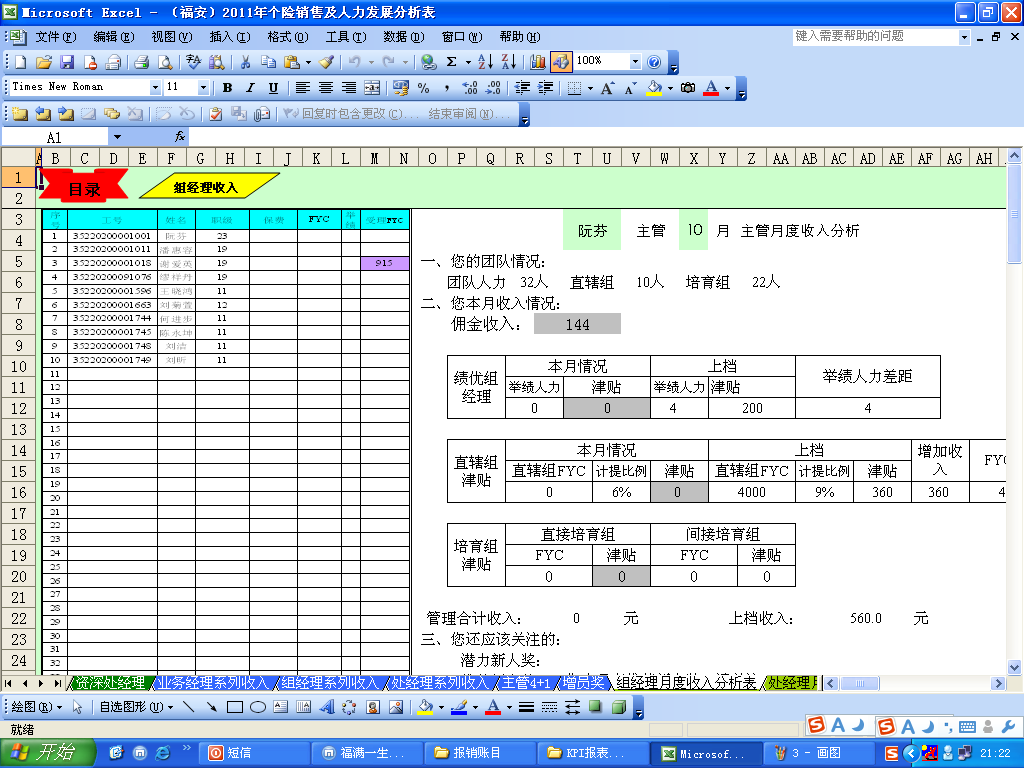Toggle Underline formatting
Screen dimensions: 1024x768
273,88
